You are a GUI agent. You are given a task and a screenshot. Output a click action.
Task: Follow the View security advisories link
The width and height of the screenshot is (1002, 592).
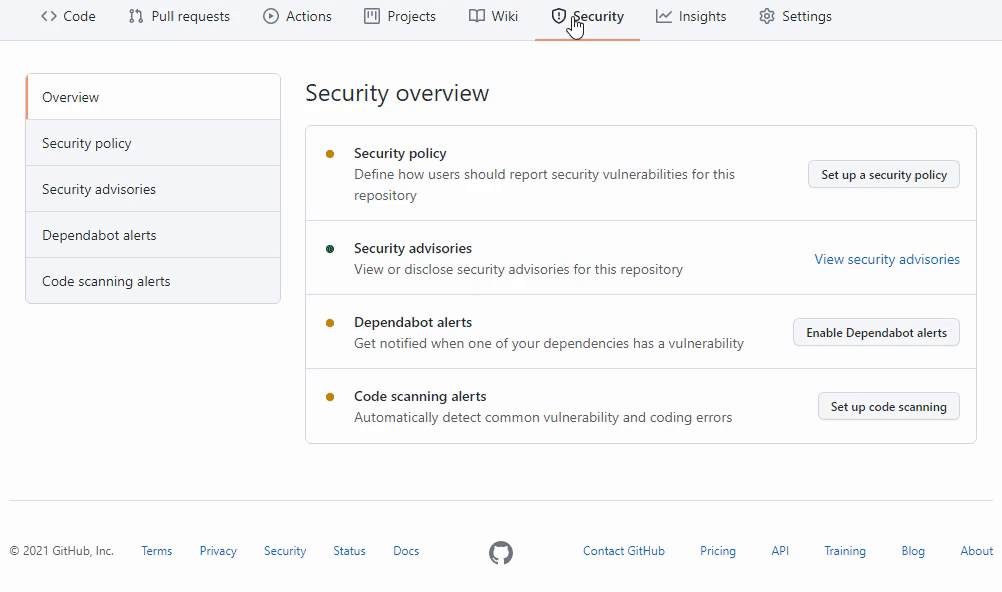tap(886, 259)
